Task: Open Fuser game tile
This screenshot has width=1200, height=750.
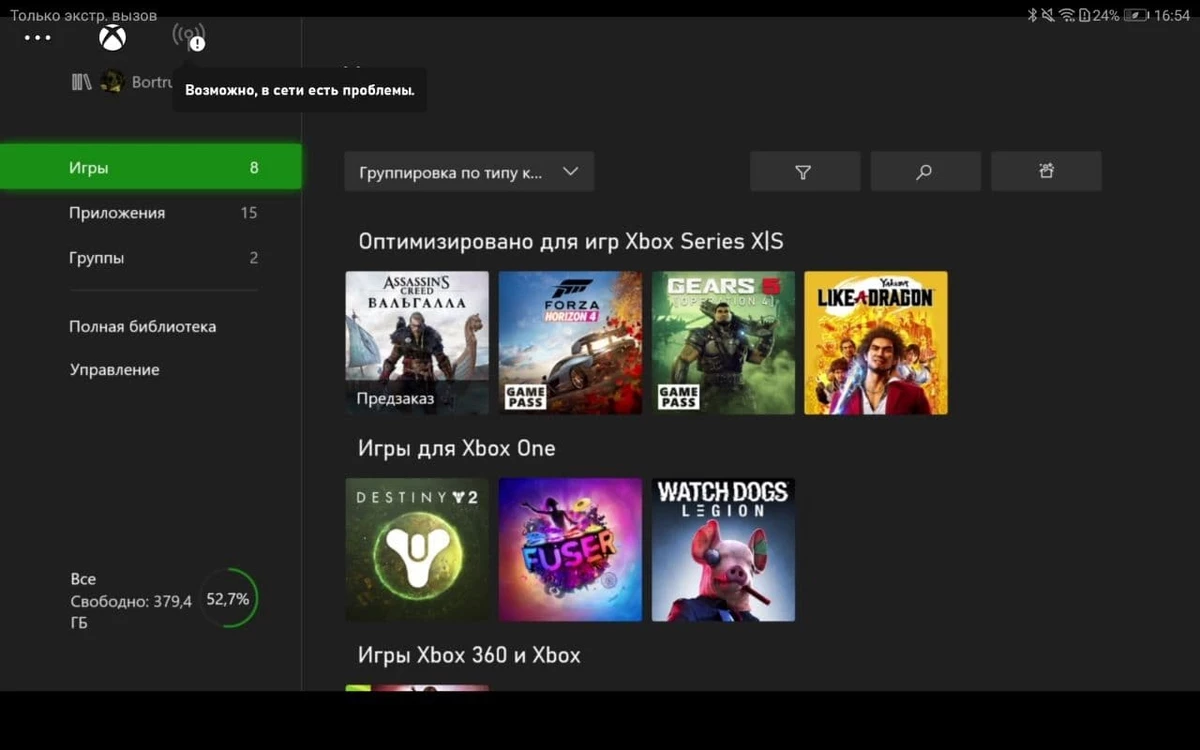Action: 570,549
